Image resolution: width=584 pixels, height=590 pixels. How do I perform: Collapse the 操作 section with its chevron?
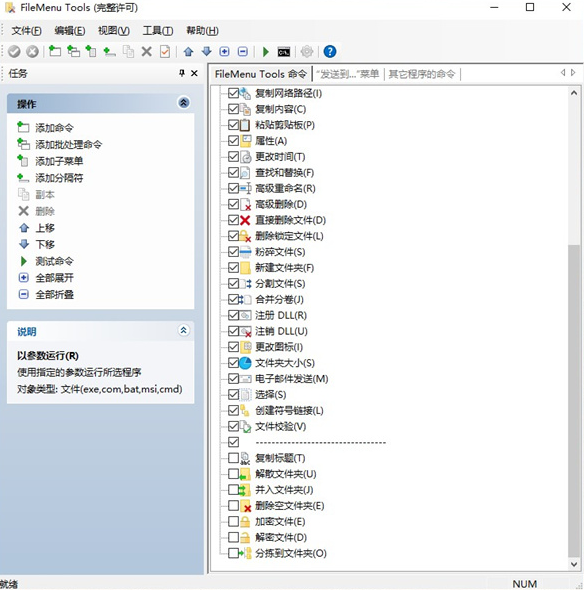pos(184,102)
